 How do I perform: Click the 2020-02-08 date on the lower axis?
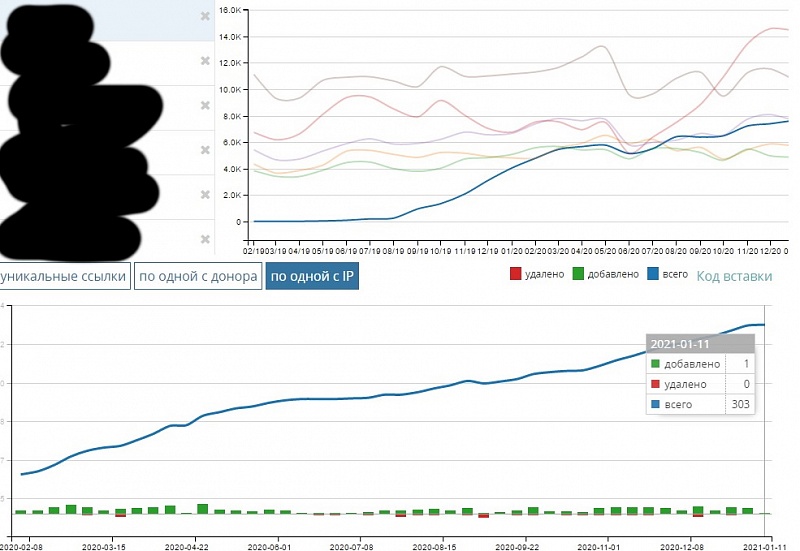(20, 547)
